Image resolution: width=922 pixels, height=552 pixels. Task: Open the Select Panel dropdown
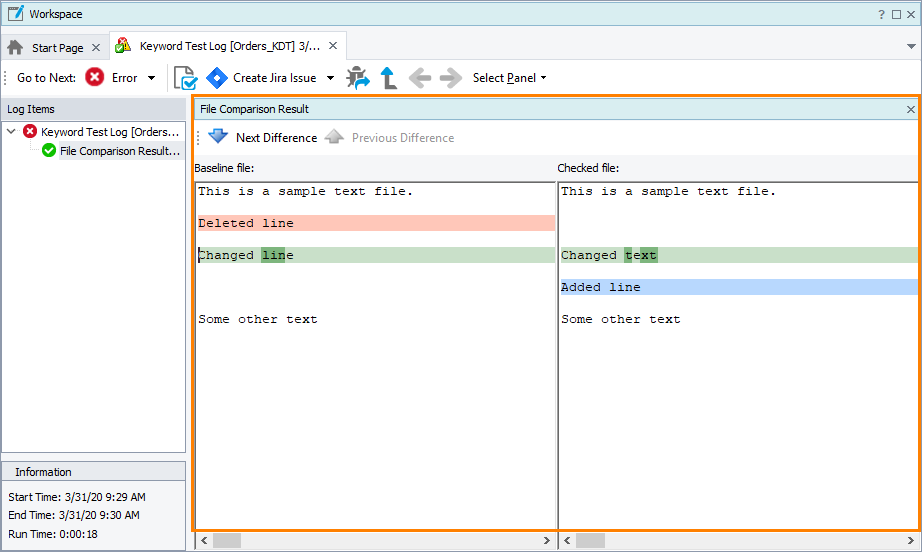point(509,78)
